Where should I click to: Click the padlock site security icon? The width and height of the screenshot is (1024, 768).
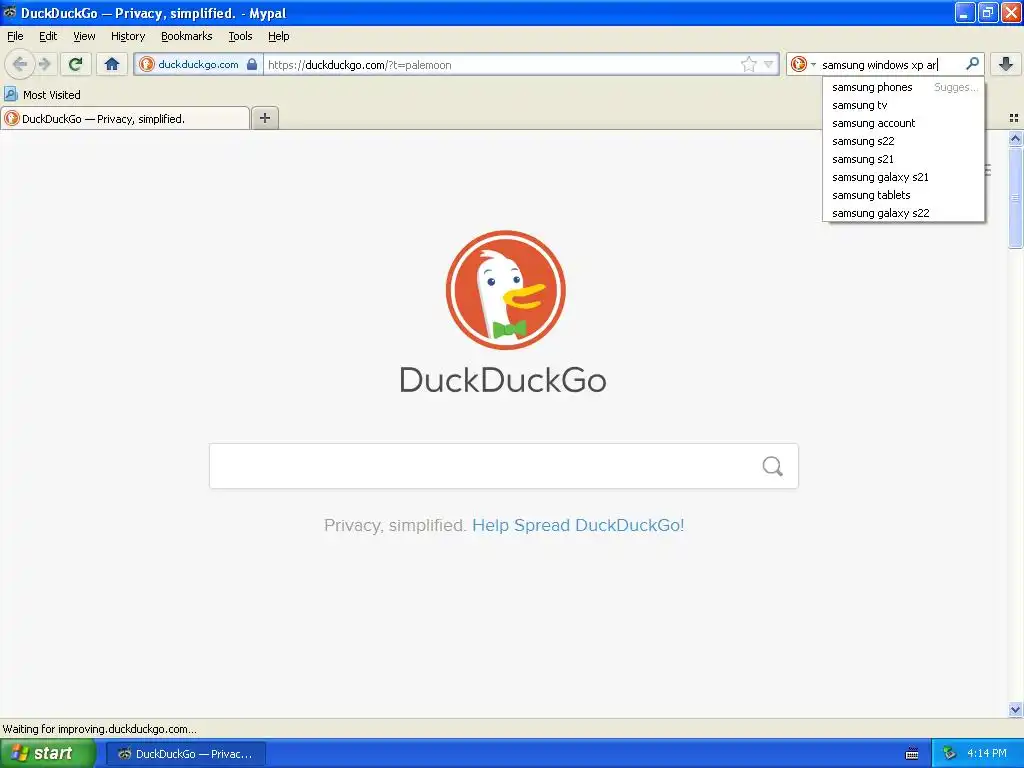click(x=252, y=64)
